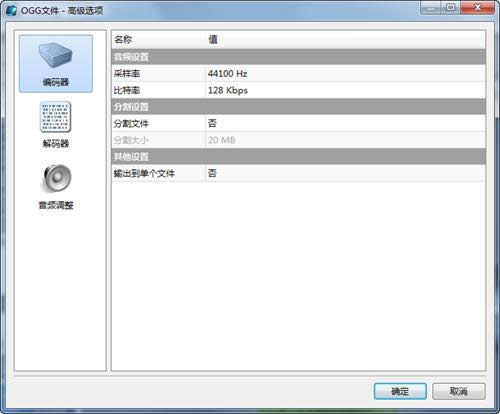Viewport: 500px width, 414px height.
Task: Select the 比特率 row label
Action: point(127,90)
